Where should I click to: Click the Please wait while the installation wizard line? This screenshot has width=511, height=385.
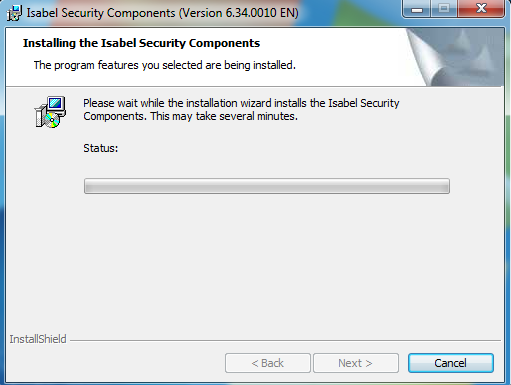241,103
